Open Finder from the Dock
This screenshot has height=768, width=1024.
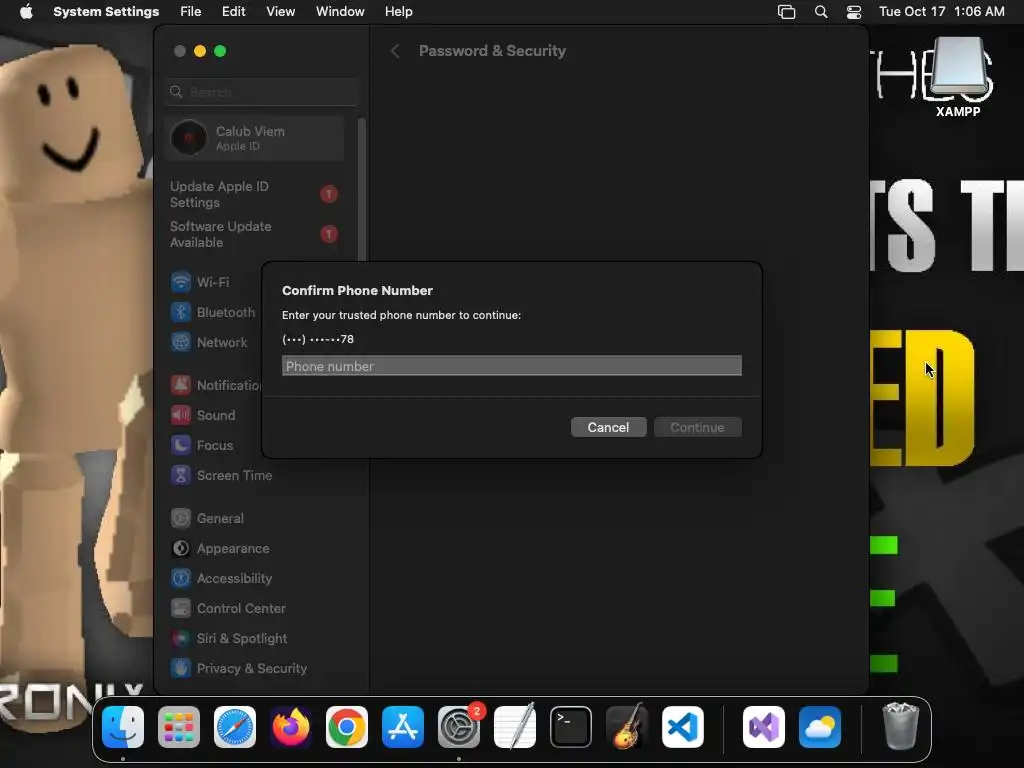[x=123, y=727]
